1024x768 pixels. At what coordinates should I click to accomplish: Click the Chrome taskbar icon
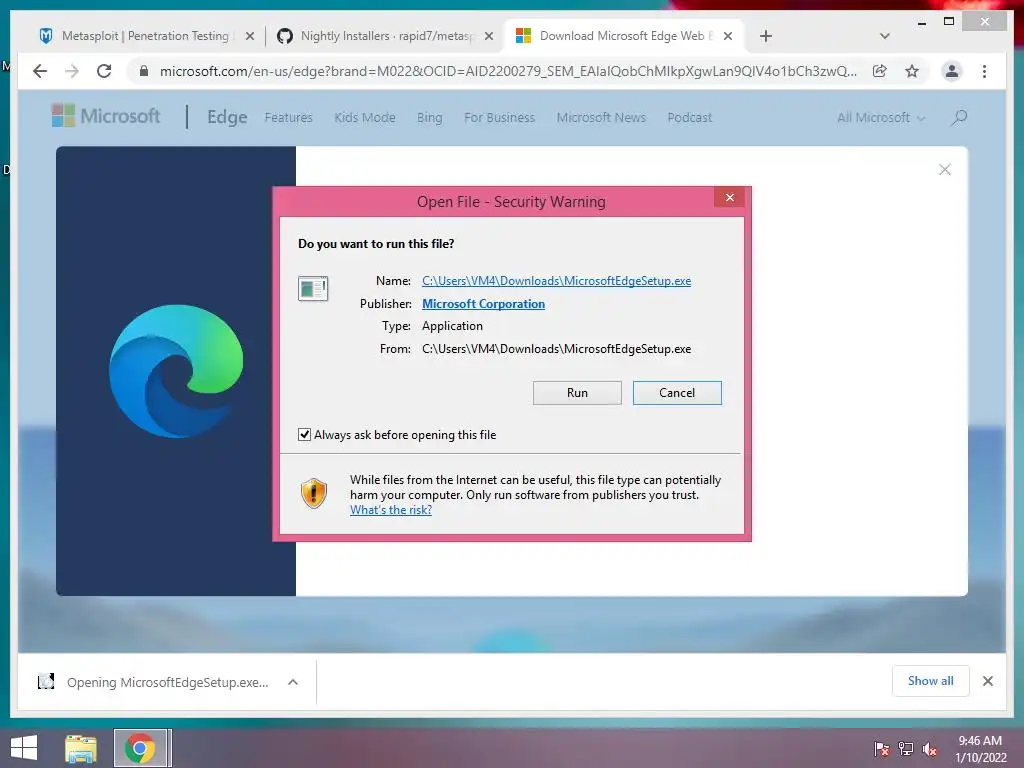(141, 748)
